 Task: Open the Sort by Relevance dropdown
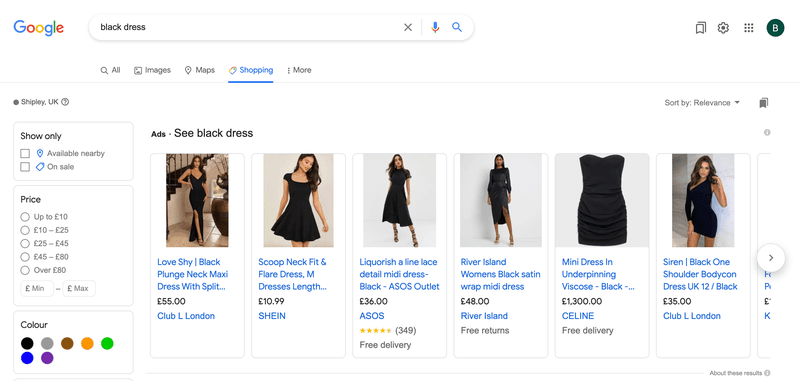[702, 103]
